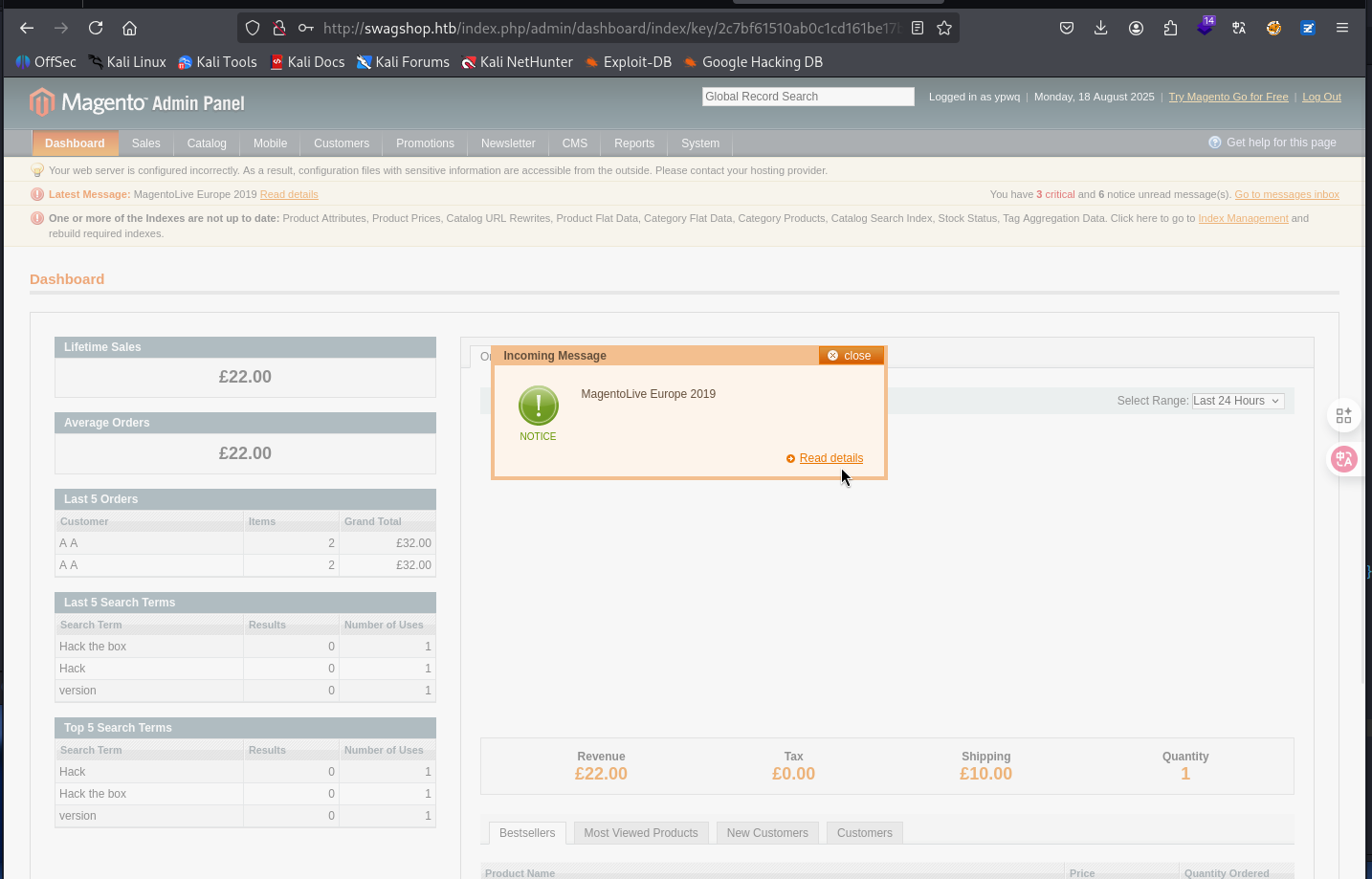
Task: Open the Firefox account icon
Action: click(x=1136, y=28)
